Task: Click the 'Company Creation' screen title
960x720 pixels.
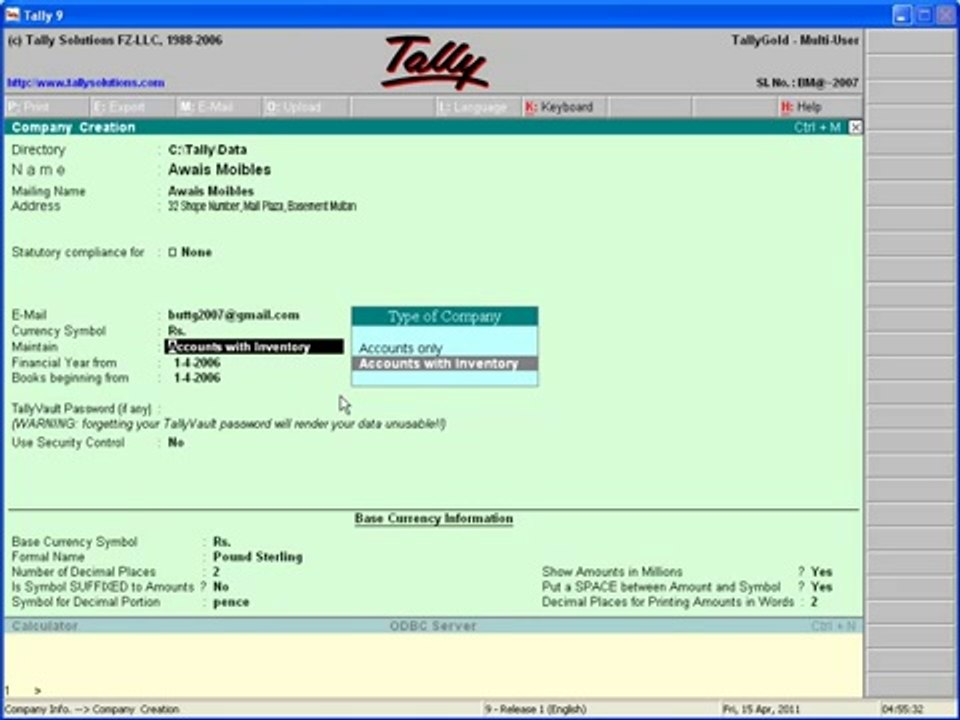Action: click(x=73, y=127)
